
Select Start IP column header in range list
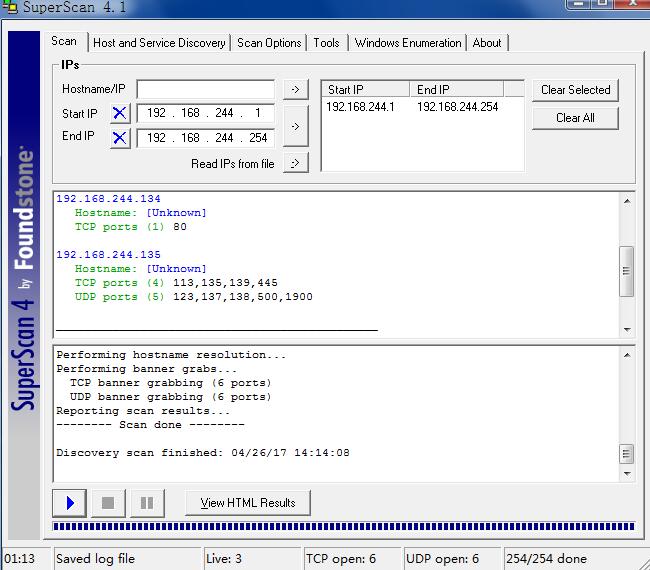pos(366,90)
